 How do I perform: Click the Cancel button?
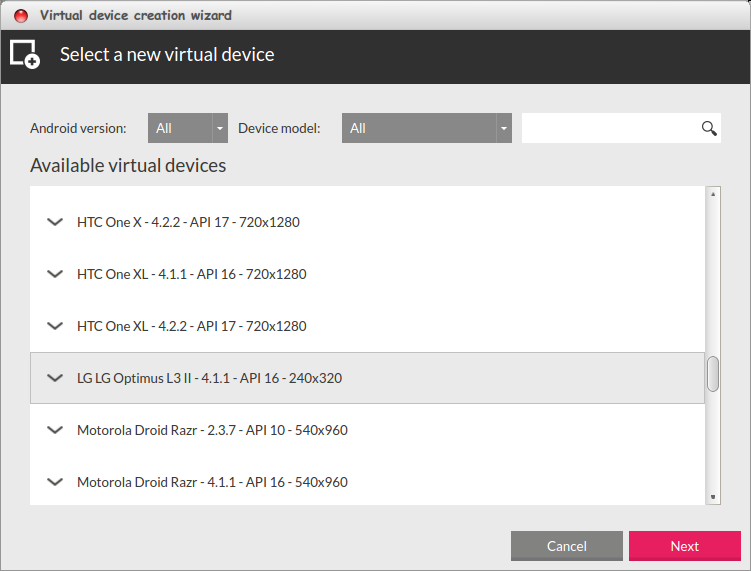[x=567, y=546]
